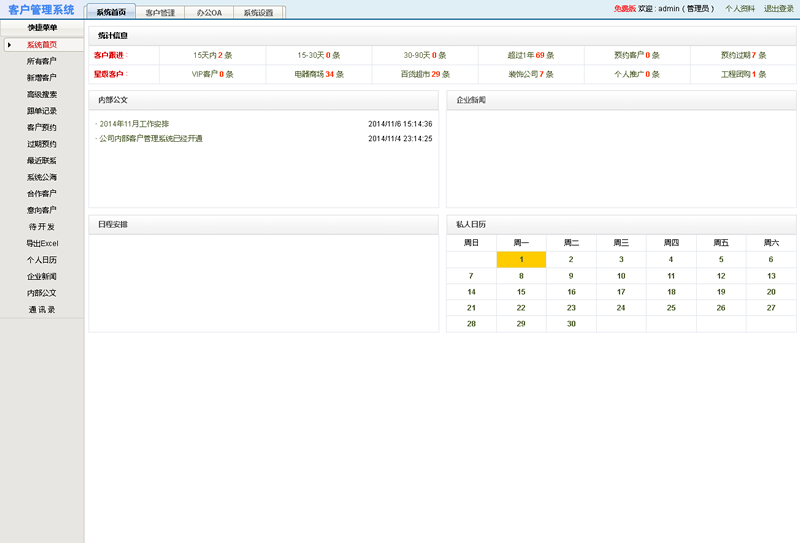The height and width of the screenshot is (543, 800).
Task: Switch to the 办公OA tab
Action: point(210,13)
